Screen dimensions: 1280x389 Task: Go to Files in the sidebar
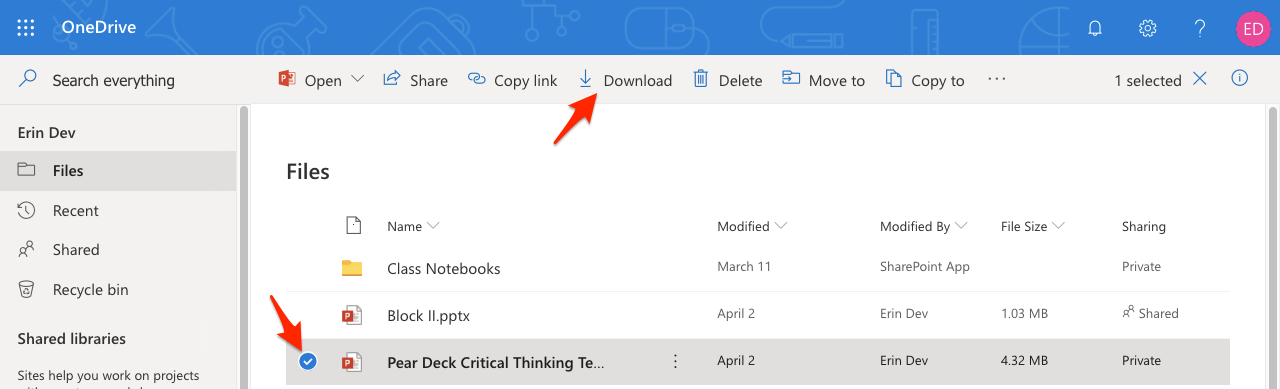118,171
